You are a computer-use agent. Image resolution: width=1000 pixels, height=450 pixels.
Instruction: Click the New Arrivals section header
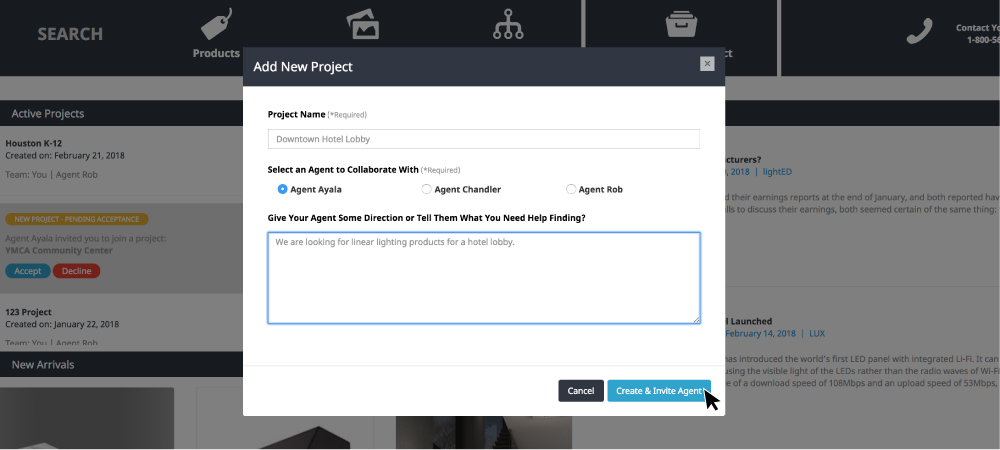pyautogui.click(x=121, y=365)
